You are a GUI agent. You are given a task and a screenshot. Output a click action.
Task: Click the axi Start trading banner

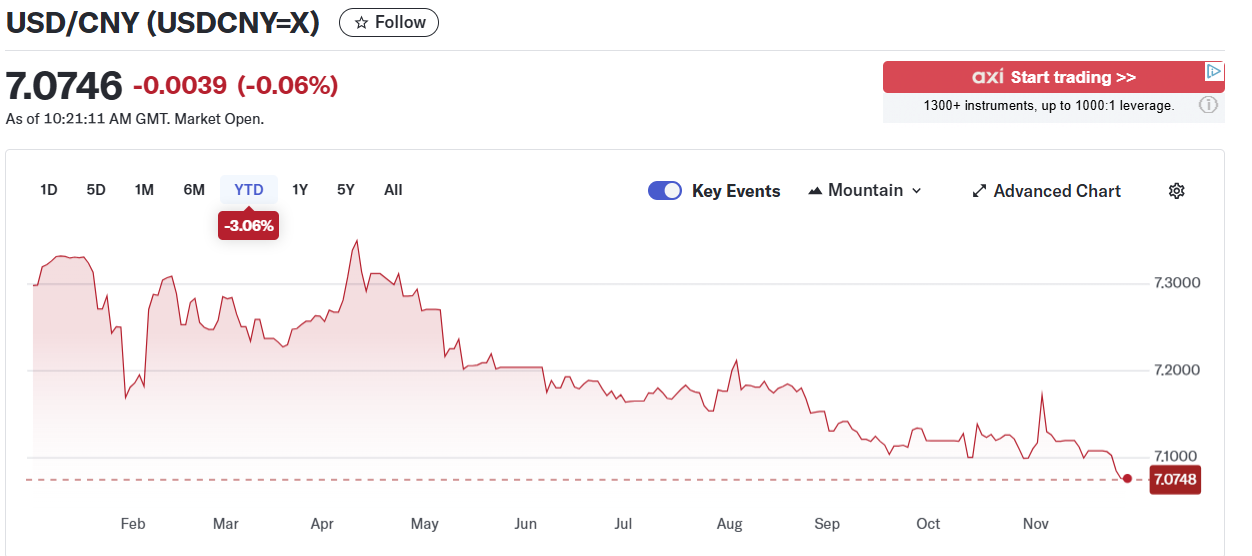tap(1052, 77)
